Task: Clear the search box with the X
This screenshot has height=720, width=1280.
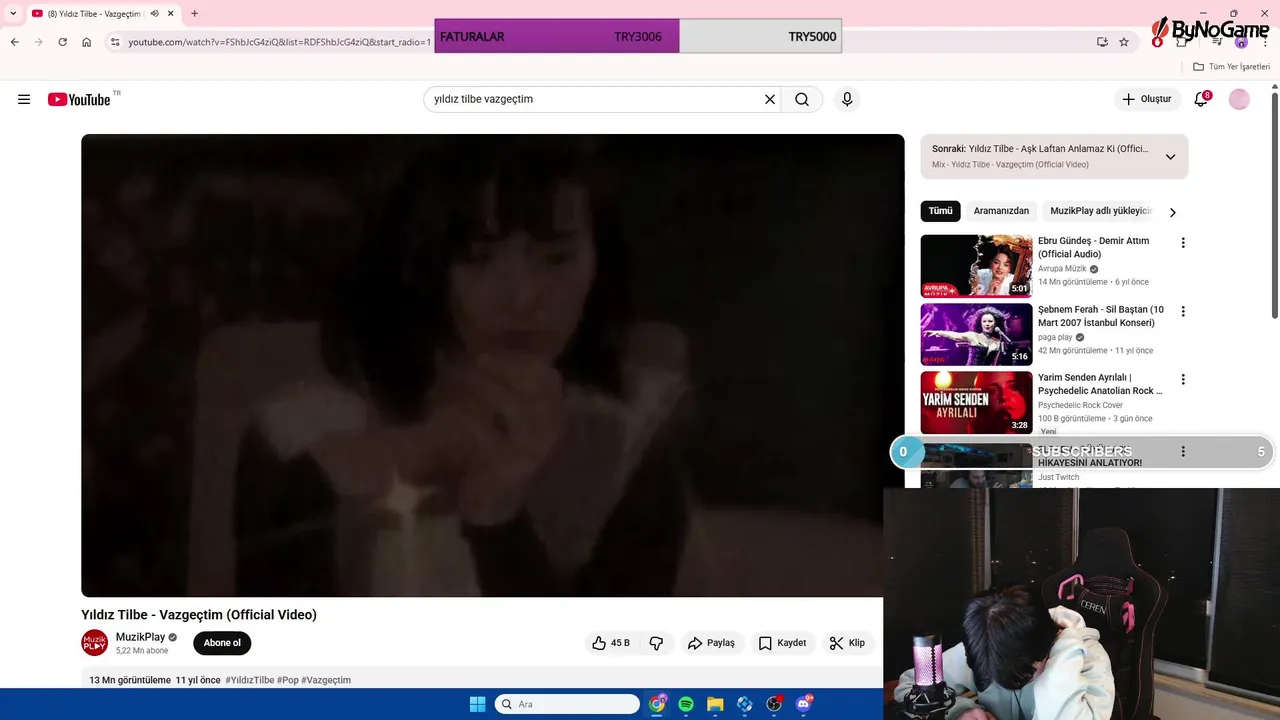Action: tap(770, 99)
